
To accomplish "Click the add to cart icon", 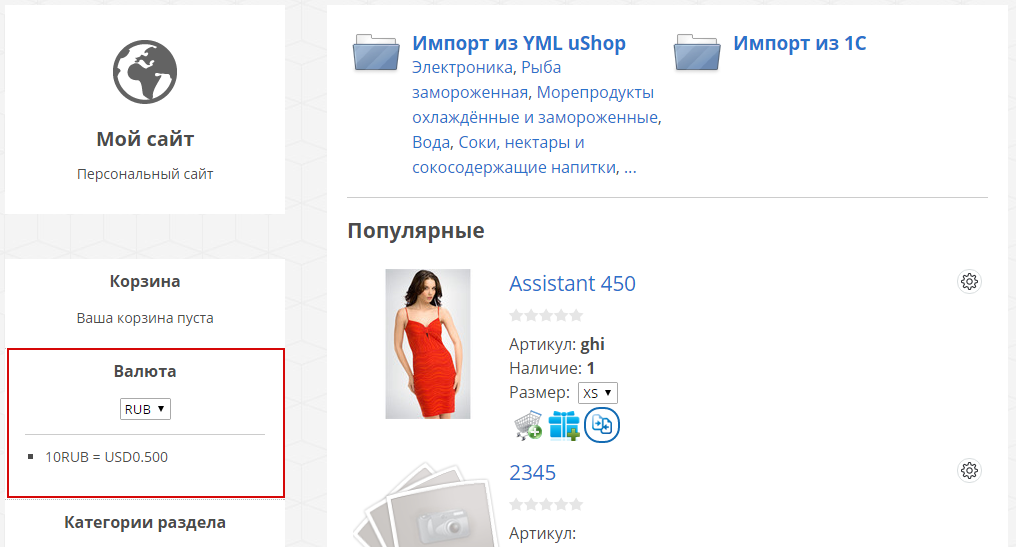I will 528,425.
